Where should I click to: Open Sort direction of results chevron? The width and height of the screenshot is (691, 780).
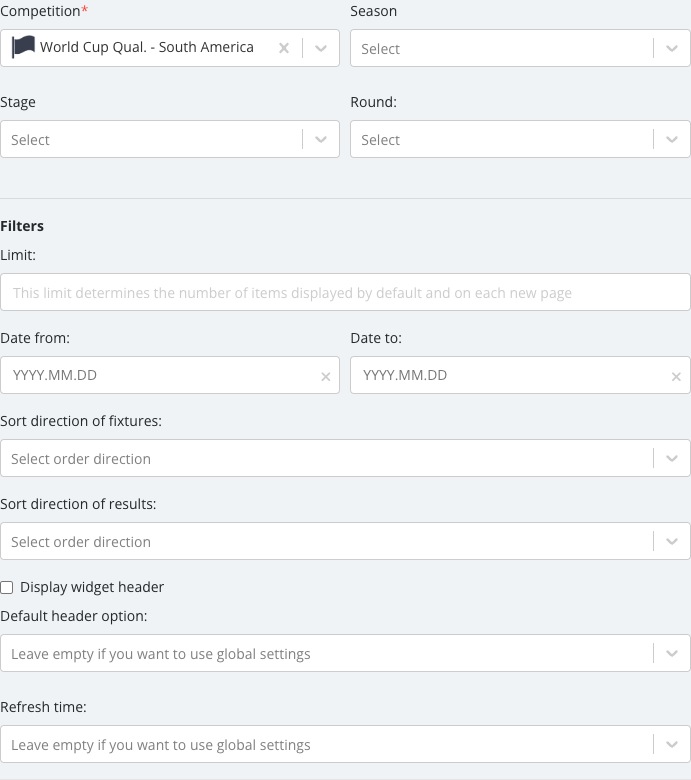click(672, 541)
